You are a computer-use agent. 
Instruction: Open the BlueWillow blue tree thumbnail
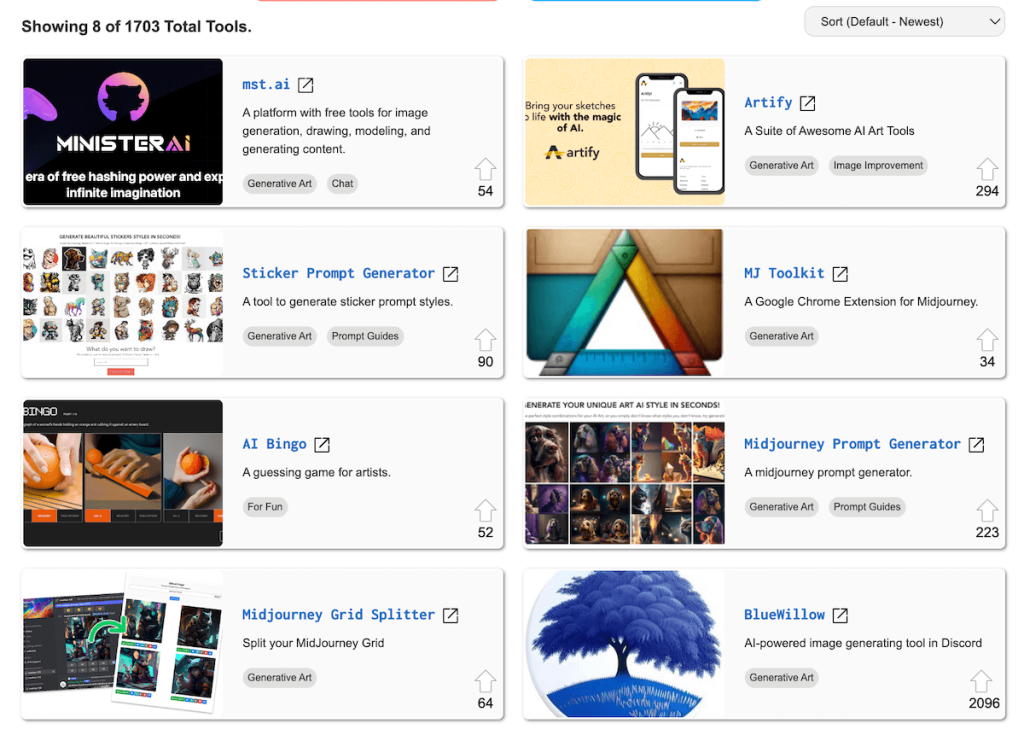tap(624, 644)
